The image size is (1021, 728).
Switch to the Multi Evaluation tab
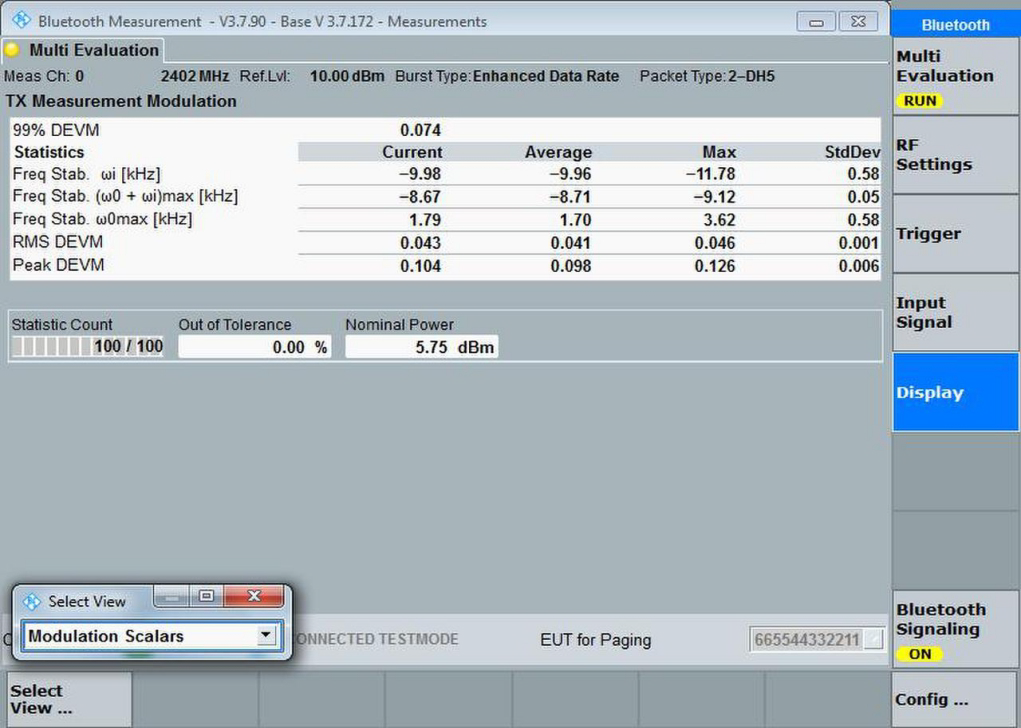click(83, 50)
